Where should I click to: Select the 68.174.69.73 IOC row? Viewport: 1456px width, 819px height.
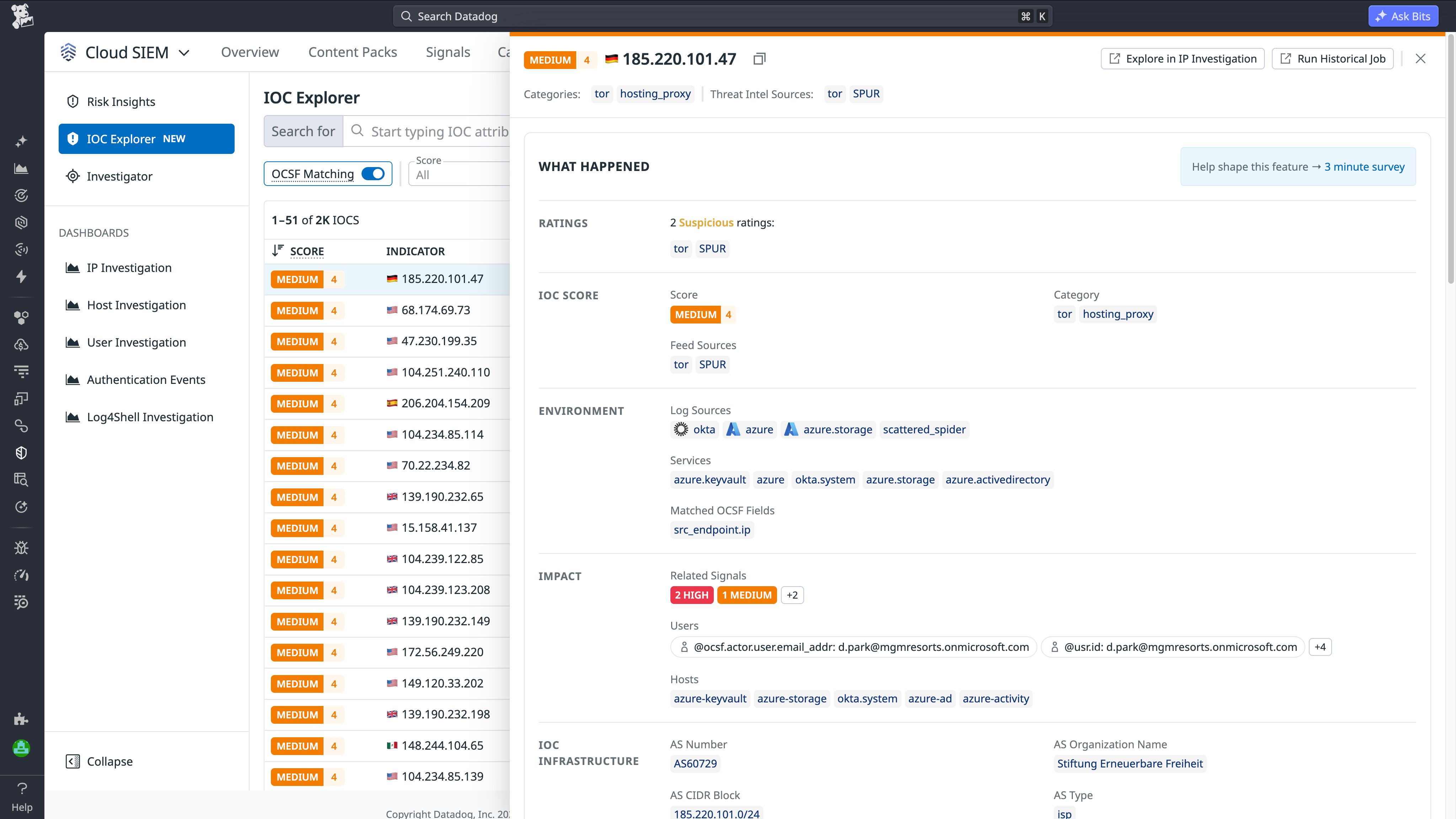tap(387, 310)
